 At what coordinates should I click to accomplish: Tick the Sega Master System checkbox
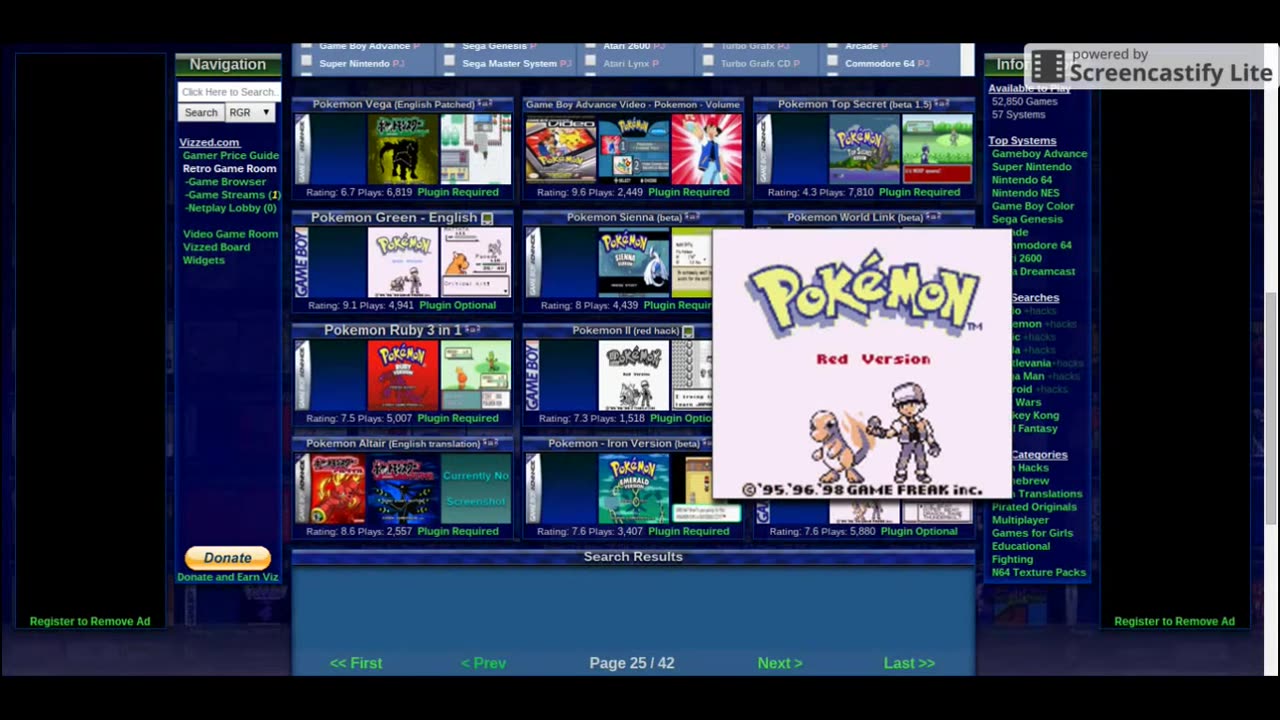449,61
